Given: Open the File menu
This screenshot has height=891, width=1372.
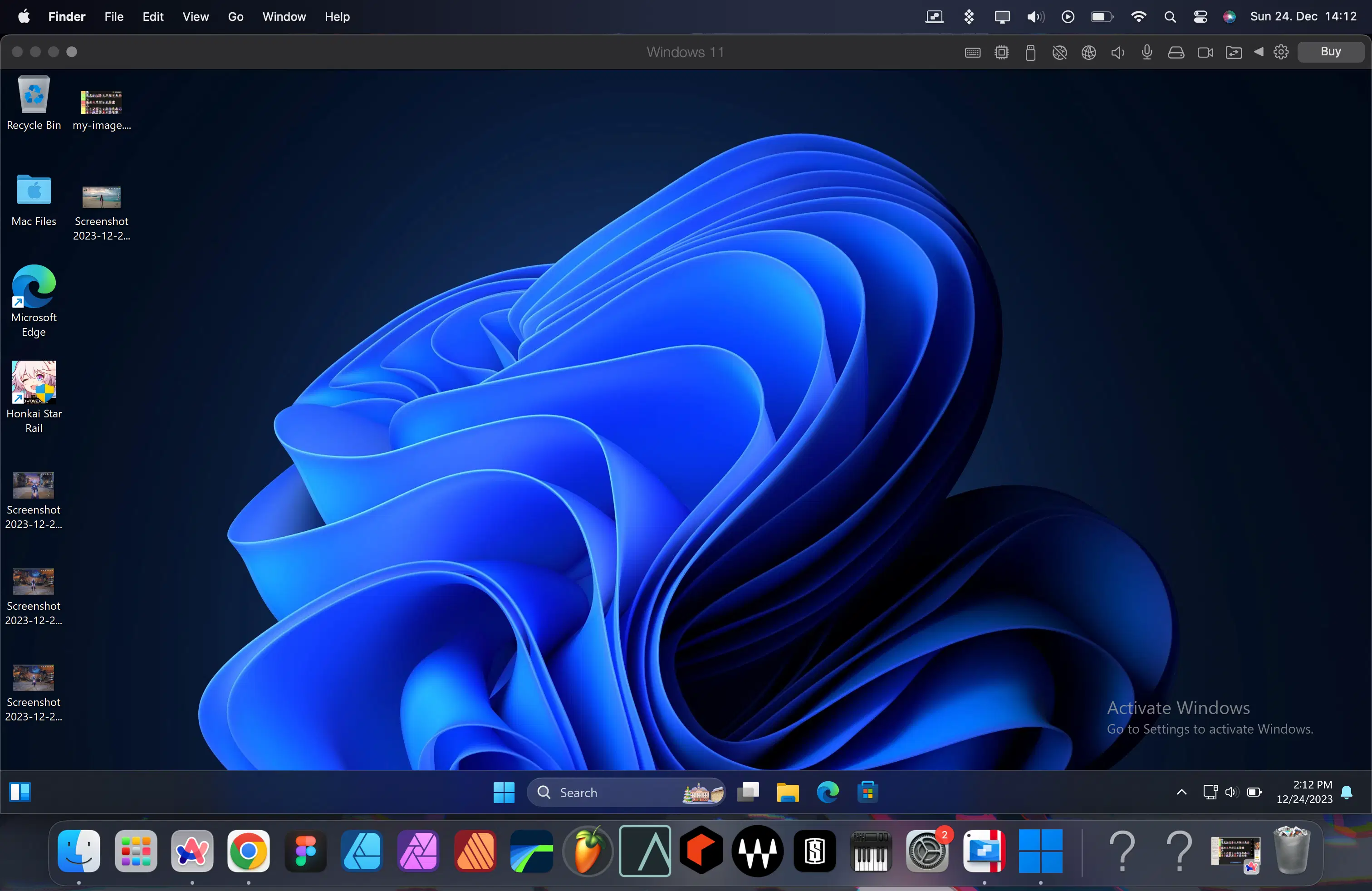Looking at the screenshot, I should pyautogui.click(x=114, y=17).
